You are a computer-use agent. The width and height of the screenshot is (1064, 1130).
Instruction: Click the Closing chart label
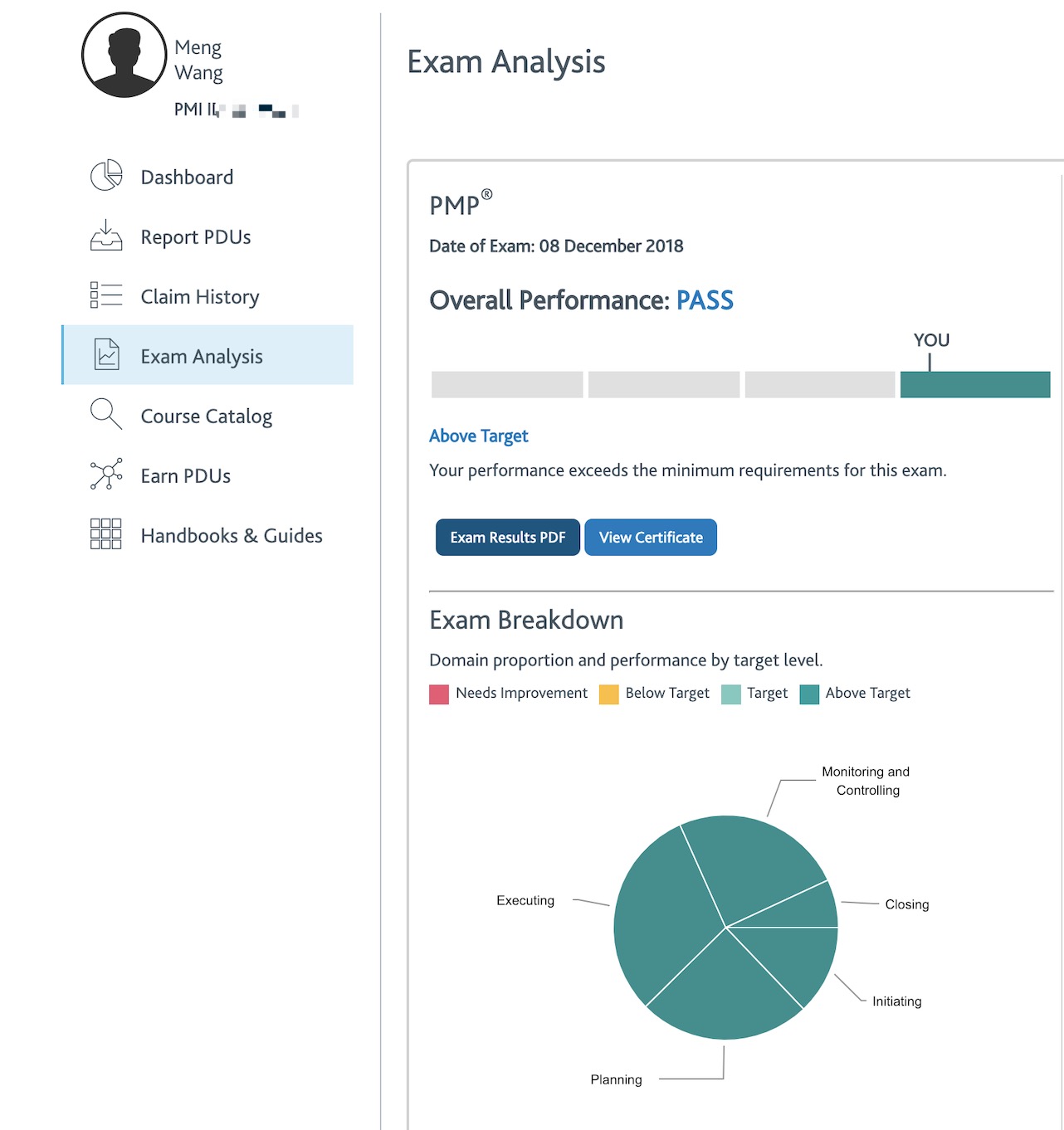tap(907, 905)
